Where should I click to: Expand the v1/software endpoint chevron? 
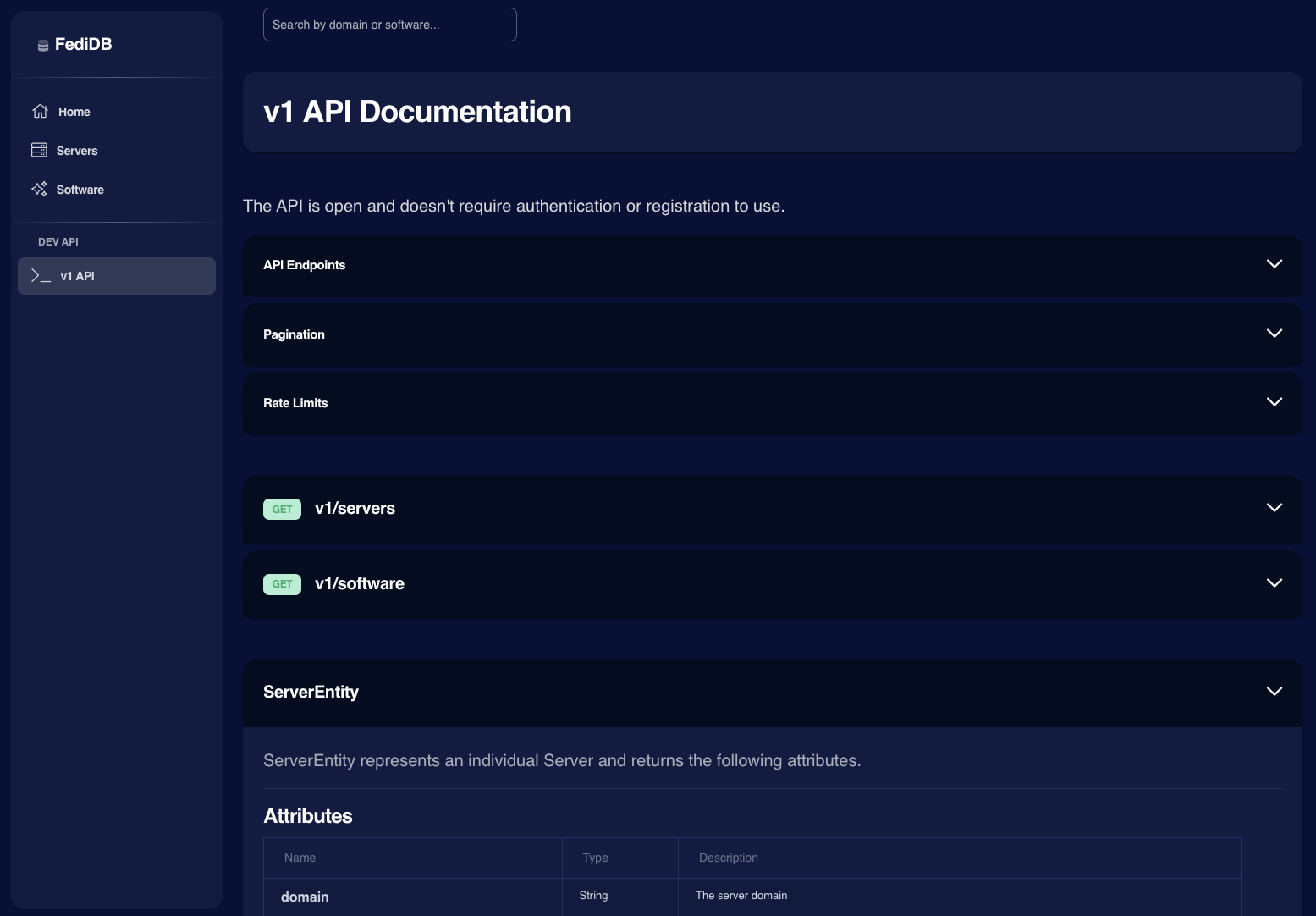coord(1275,582)
